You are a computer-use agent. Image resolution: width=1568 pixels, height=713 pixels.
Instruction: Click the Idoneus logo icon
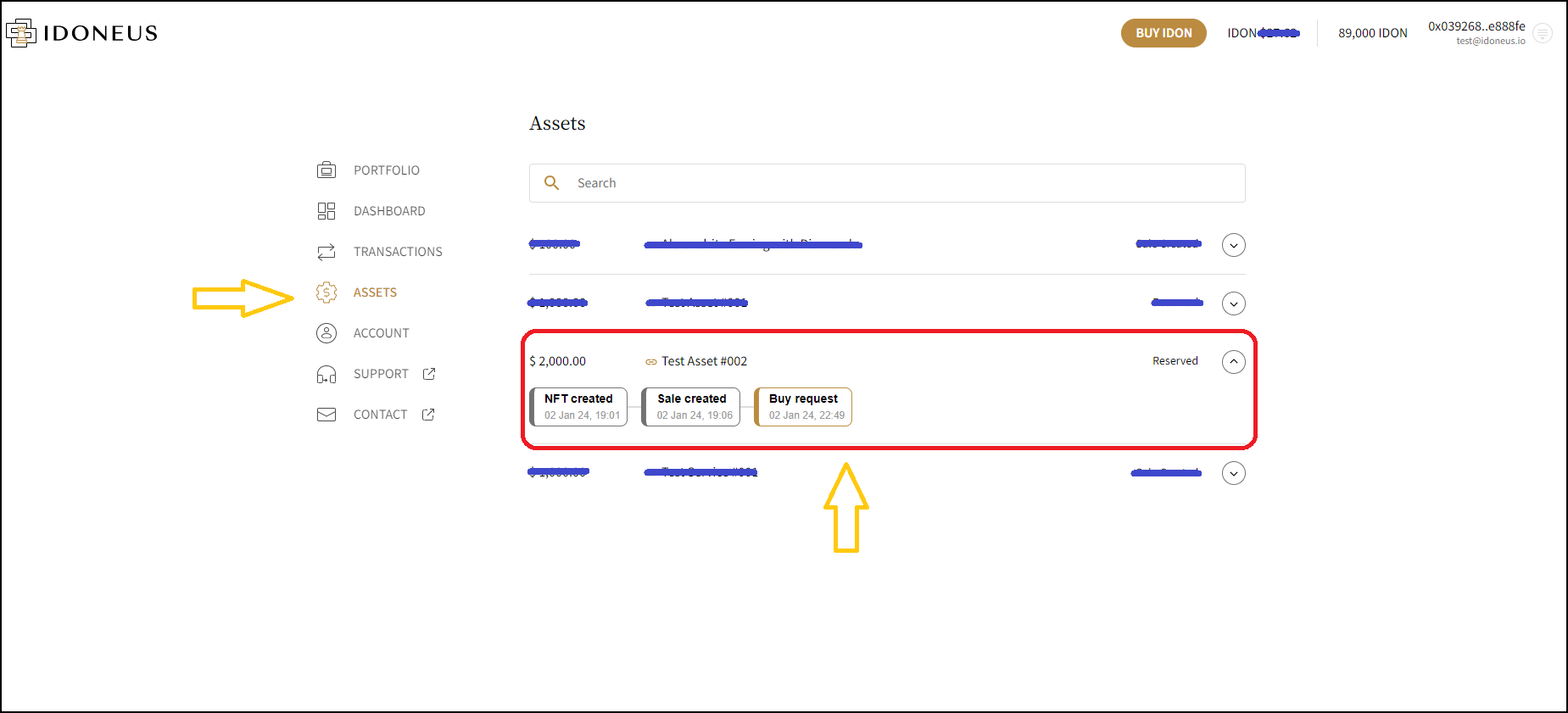(21, 33)
